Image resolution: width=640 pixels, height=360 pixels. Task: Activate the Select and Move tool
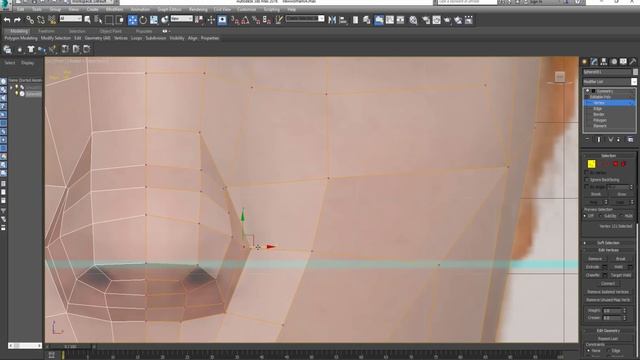pyautogui.click(x=133, y=20)
